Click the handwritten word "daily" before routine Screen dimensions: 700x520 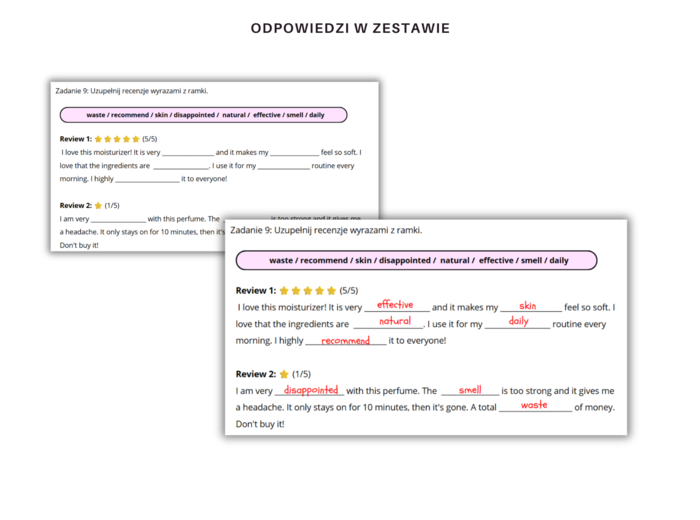pos(518,322)
